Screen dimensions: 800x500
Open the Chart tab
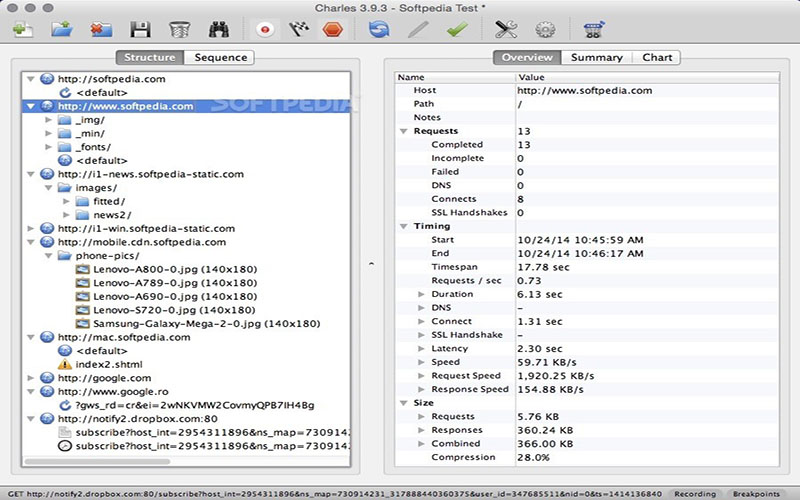coord(657,57)
